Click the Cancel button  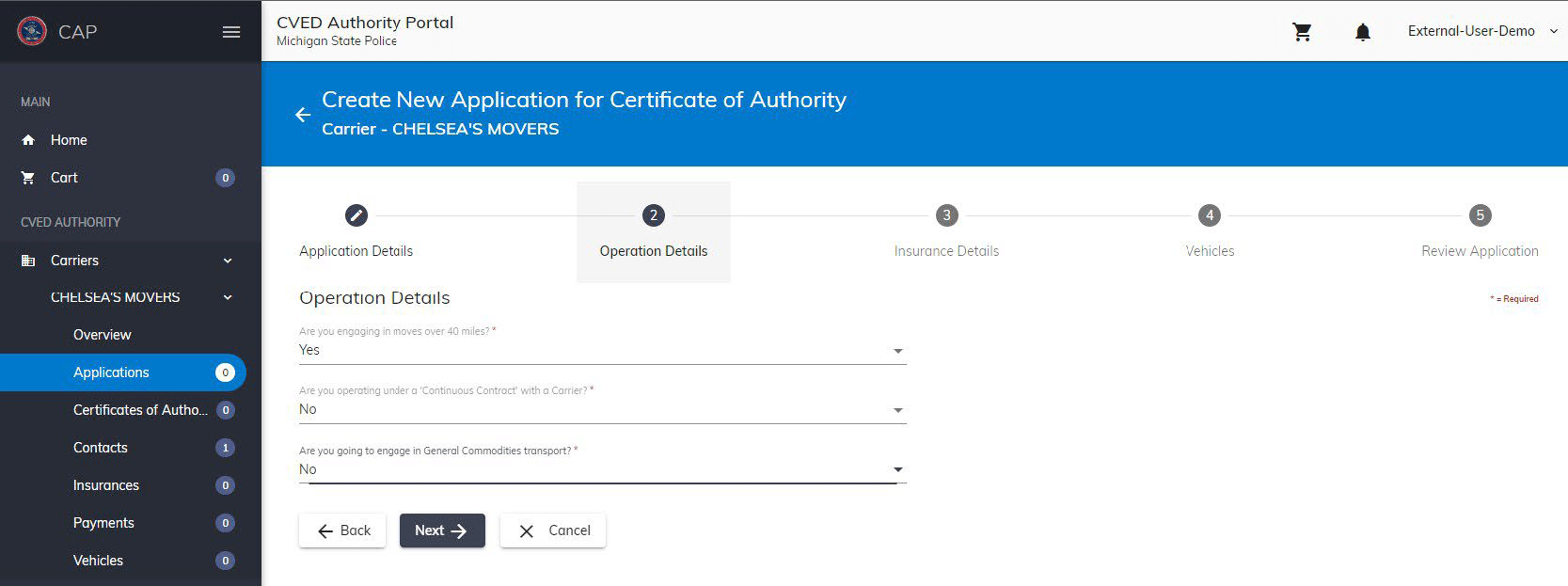553,531
